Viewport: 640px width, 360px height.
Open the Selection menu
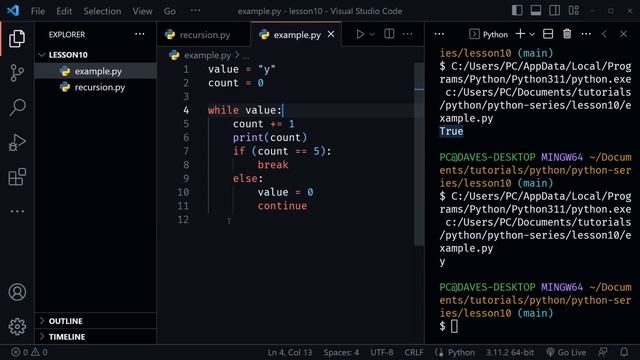pos(102,11)
